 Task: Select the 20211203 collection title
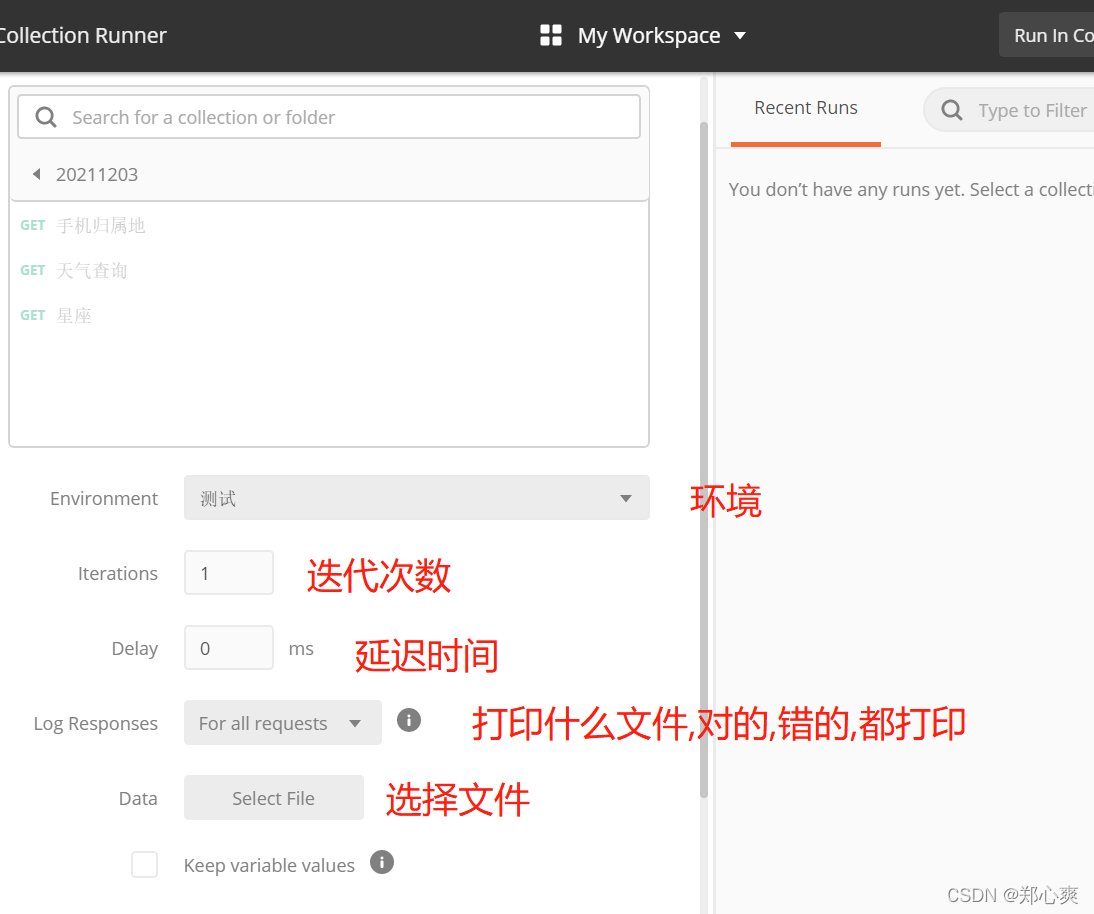coord(97,174)
